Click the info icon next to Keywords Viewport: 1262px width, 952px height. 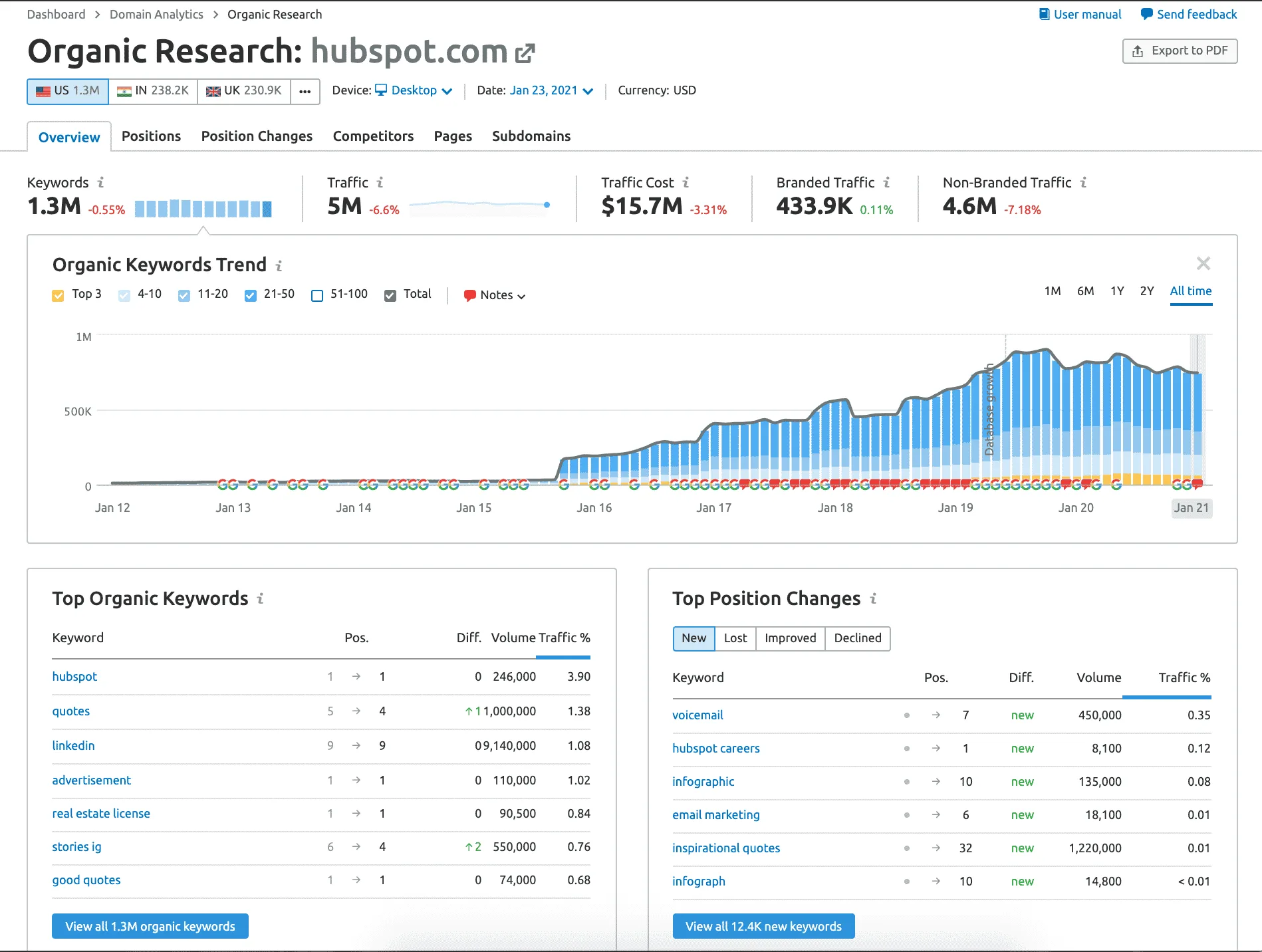coord(101,182)
